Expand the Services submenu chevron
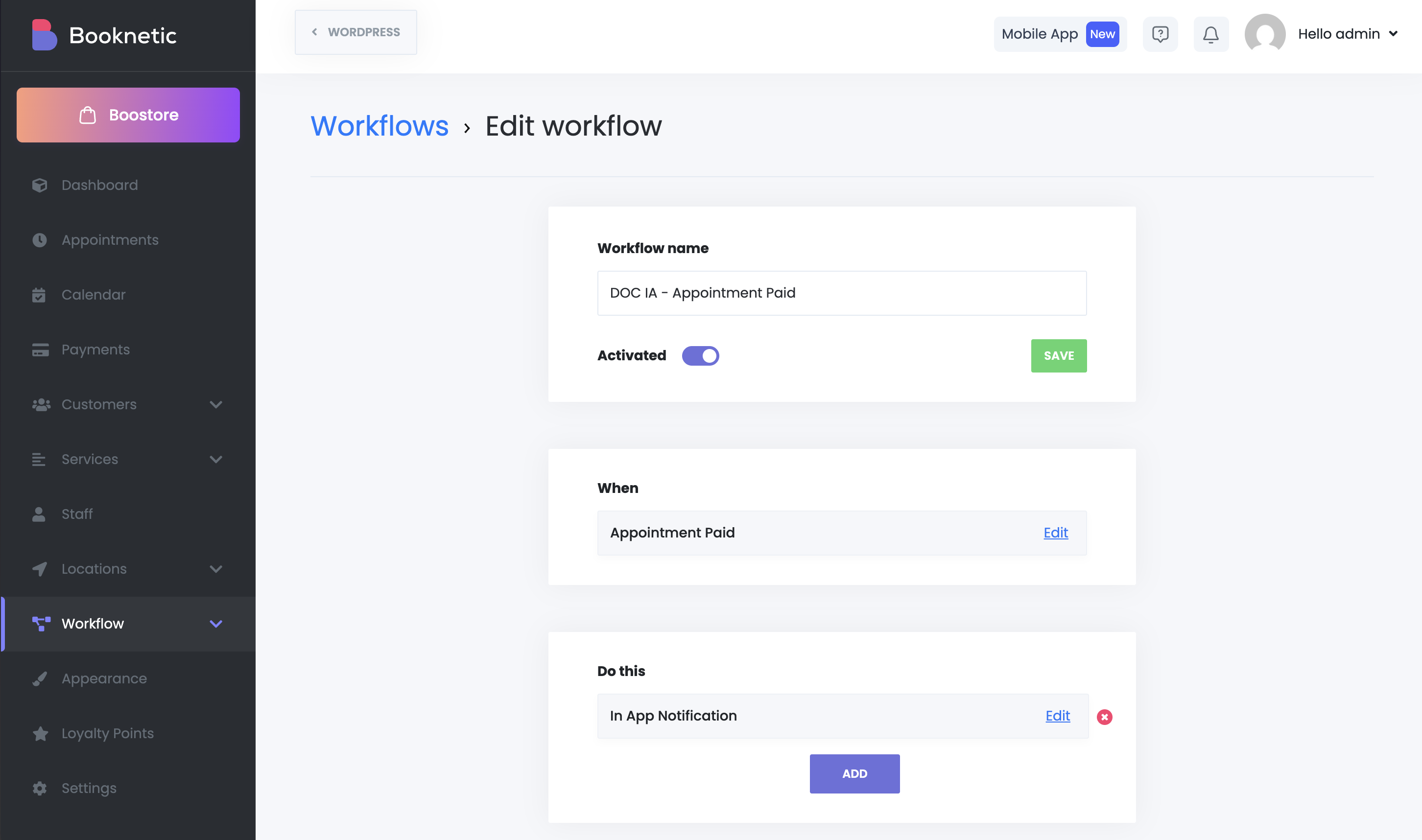1422x840 pixels. [x=215, y=459]
